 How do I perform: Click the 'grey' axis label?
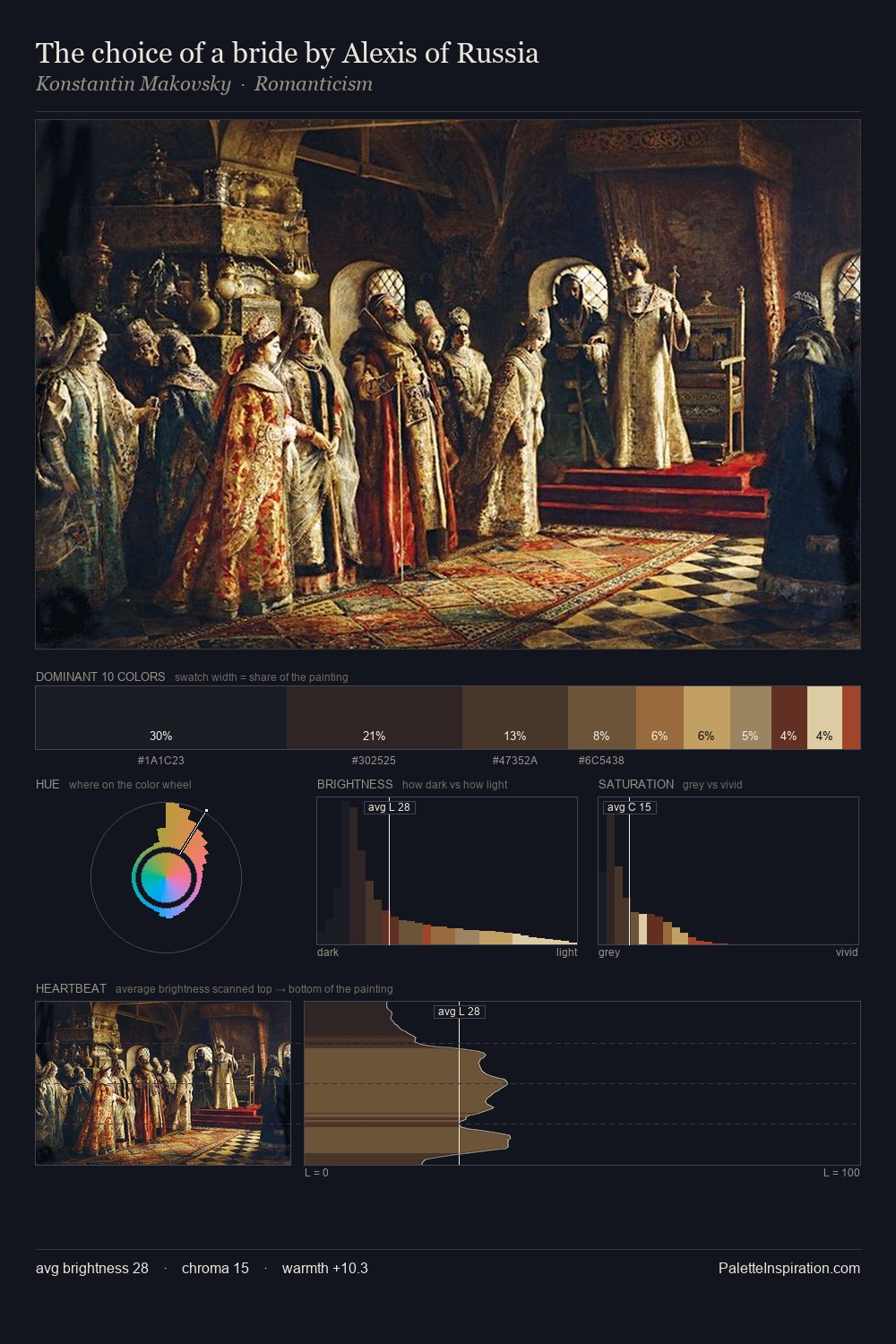[609, 952]
